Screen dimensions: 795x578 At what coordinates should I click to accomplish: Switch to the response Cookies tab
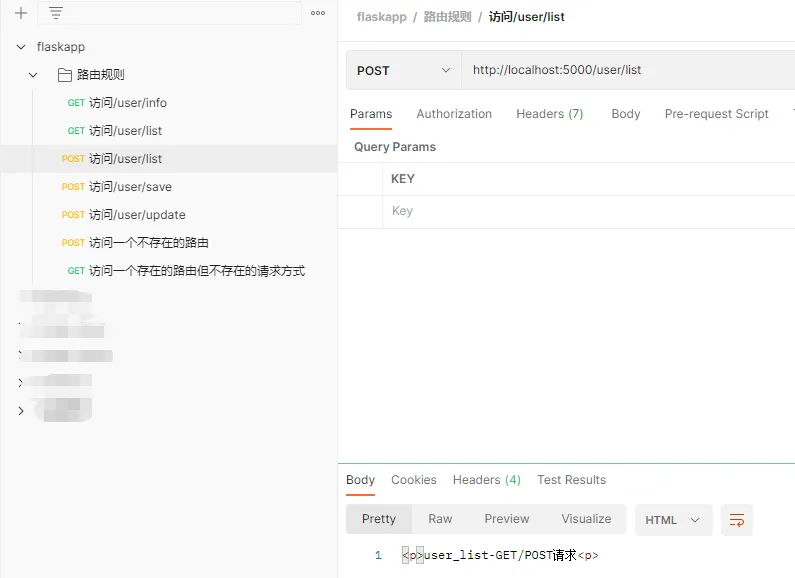point(414,480)
